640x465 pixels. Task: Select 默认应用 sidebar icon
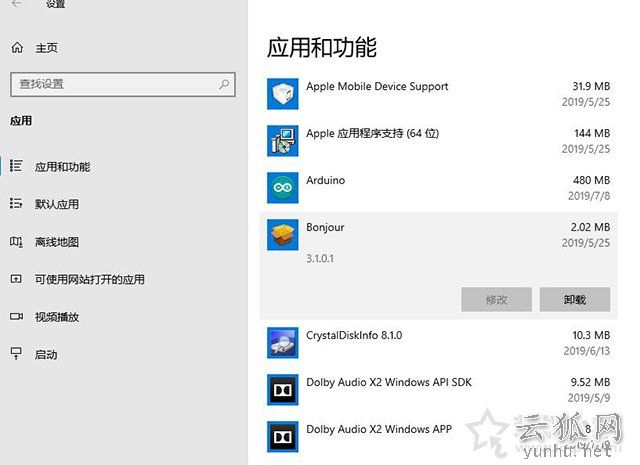(16, 203)
